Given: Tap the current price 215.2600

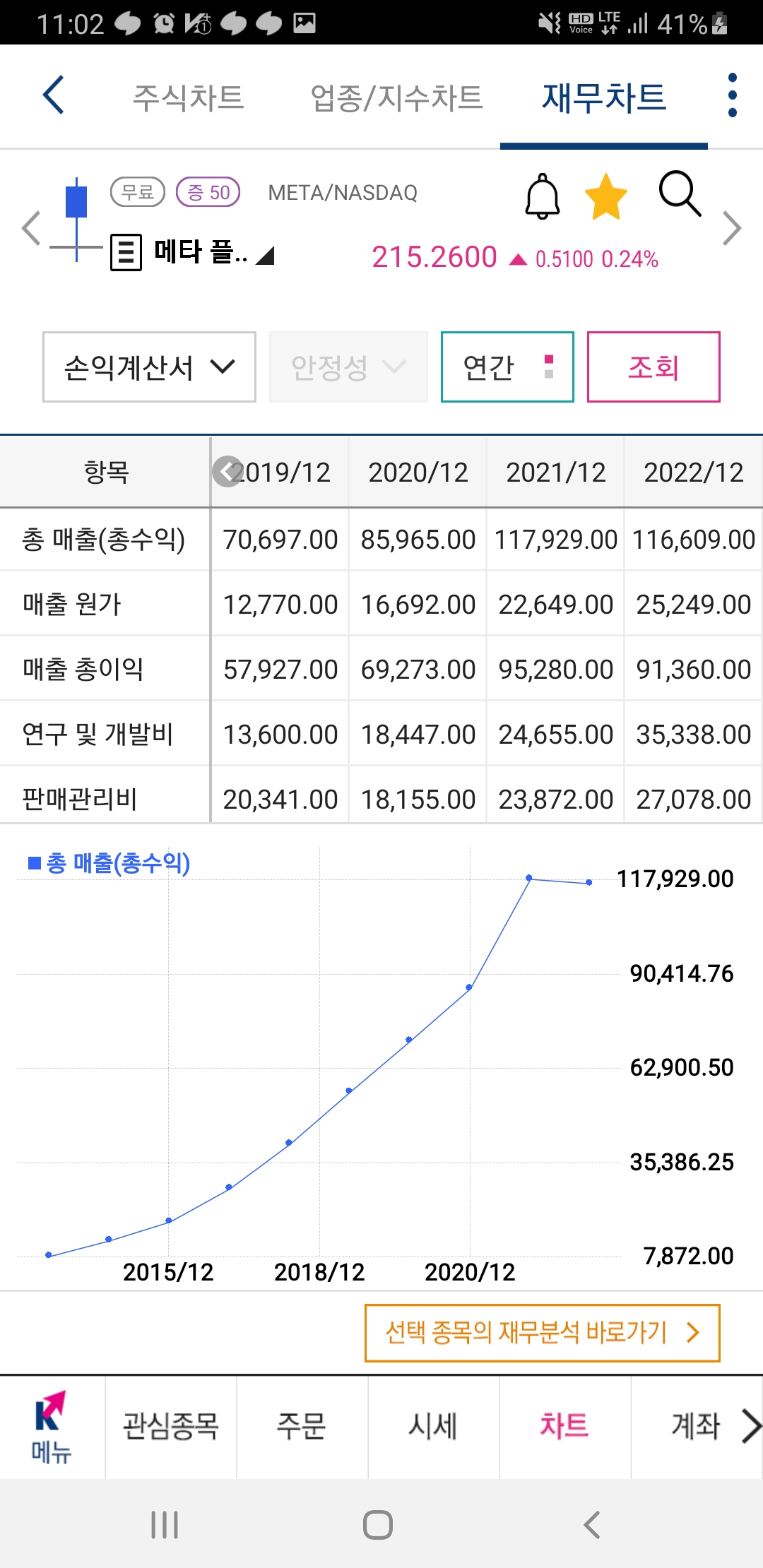Looking at the screenshot, I should coord(434,257).
